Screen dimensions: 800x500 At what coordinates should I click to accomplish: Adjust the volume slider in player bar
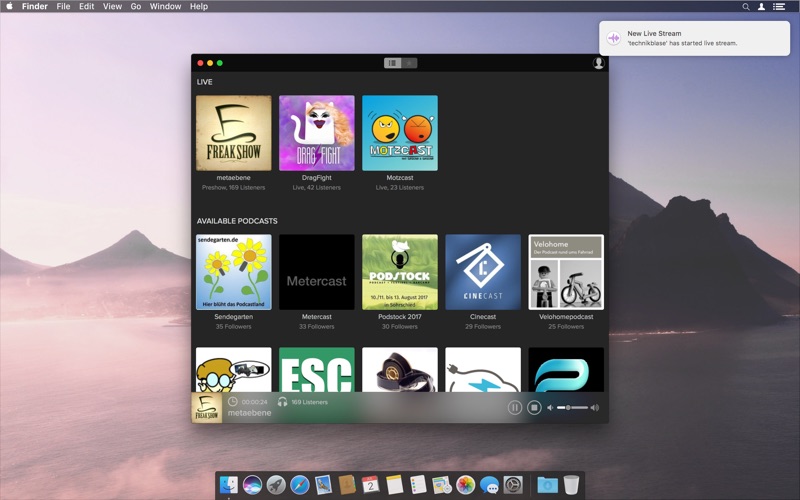pyautogui.click(x=573, y=408)
